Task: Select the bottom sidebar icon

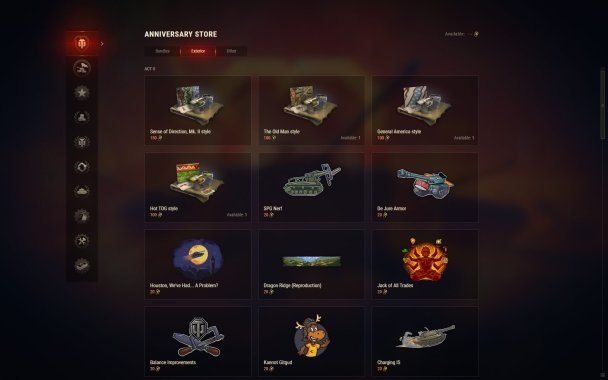Action: (x=81, y=265)
